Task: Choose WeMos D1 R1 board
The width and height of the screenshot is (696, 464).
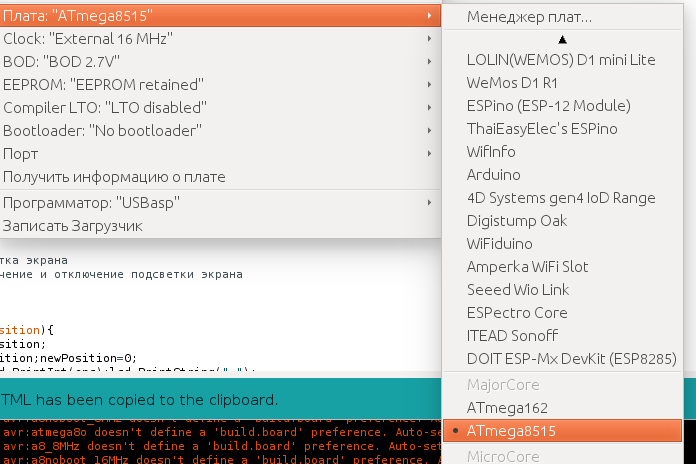Action: tap(512, 83)
